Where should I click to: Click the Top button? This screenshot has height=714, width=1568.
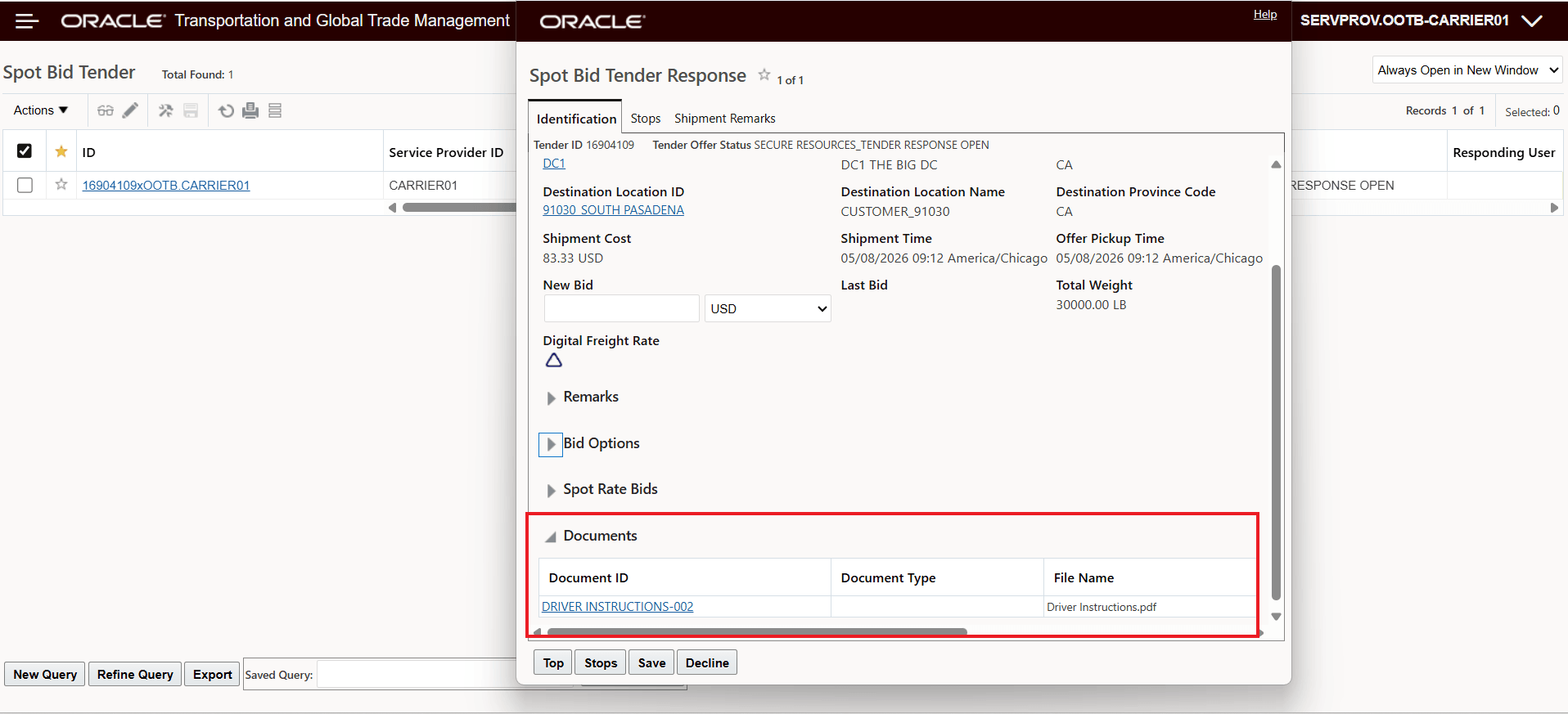[553, 662]
